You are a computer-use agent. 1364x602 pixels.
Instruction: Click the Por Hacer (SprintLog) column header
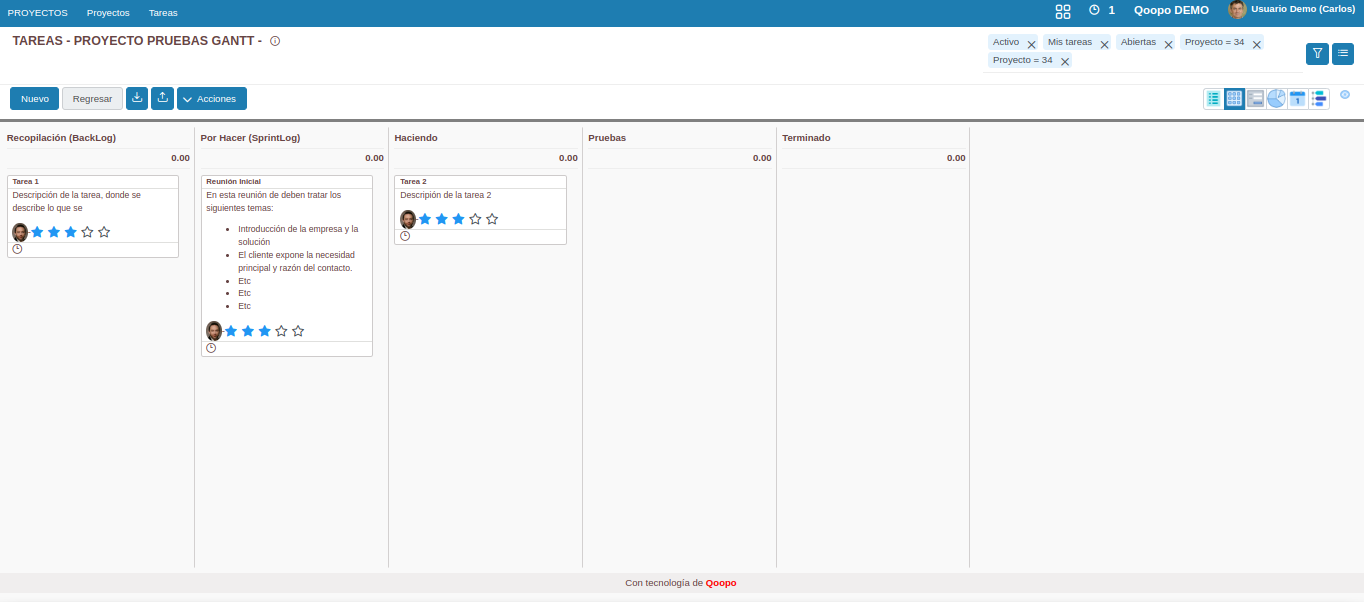point(250,137)
